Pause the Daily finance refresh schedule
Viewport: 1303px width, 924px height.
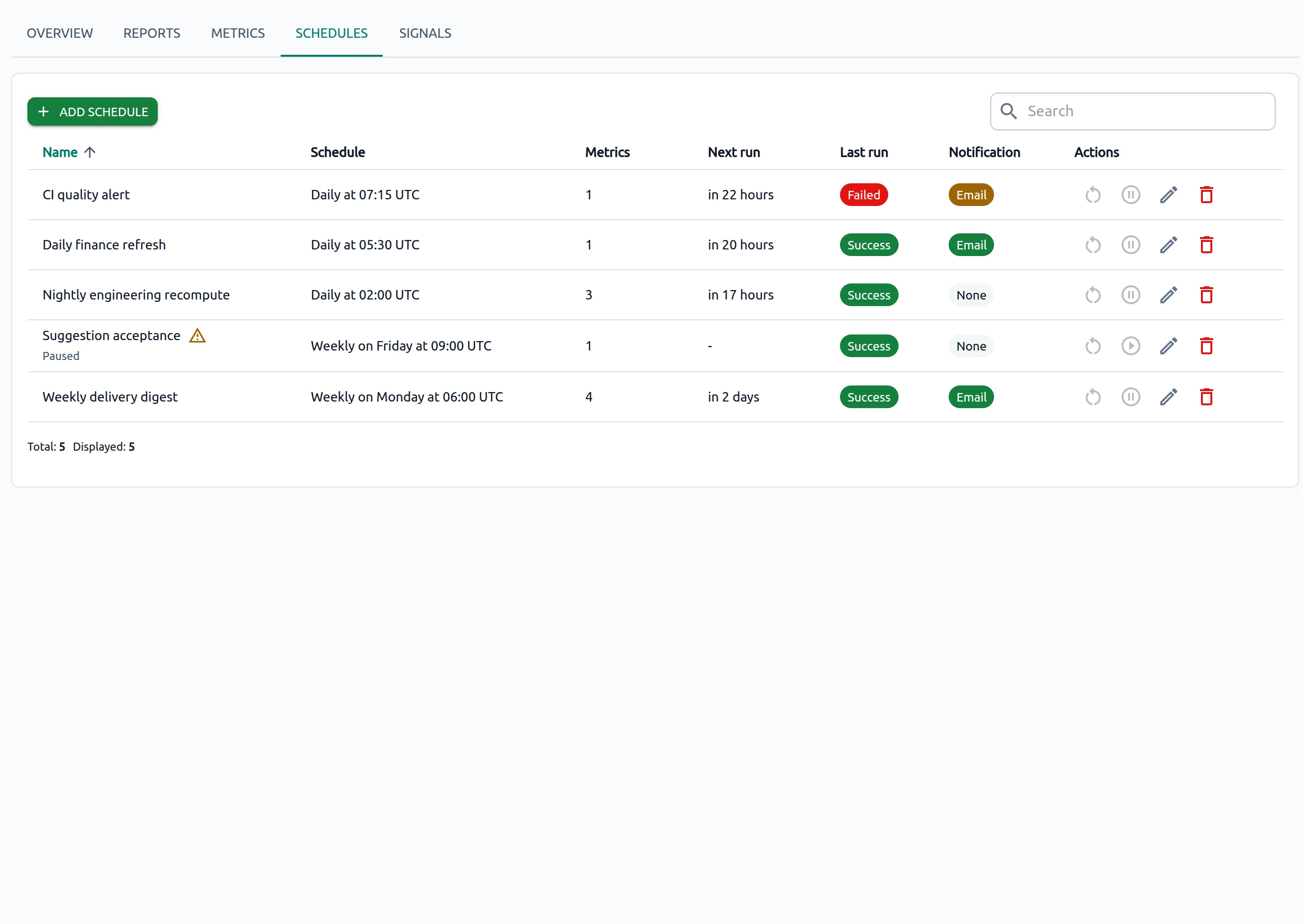point(1131,245)
